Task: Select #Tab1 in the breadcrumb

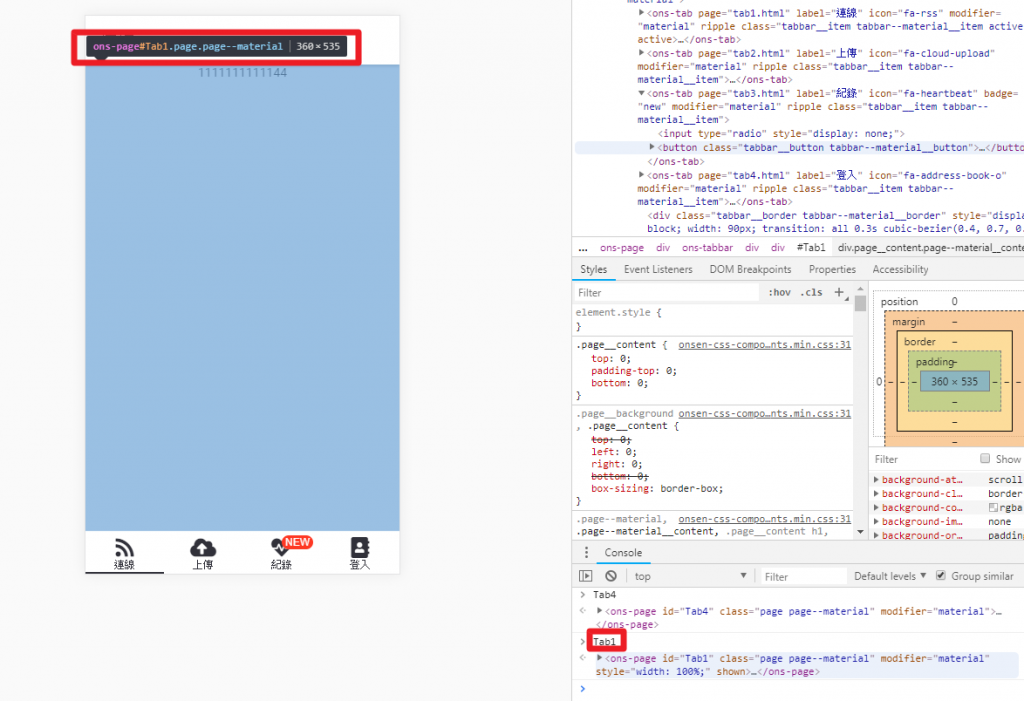Action: pyautogui.click(x=810, y=248)
